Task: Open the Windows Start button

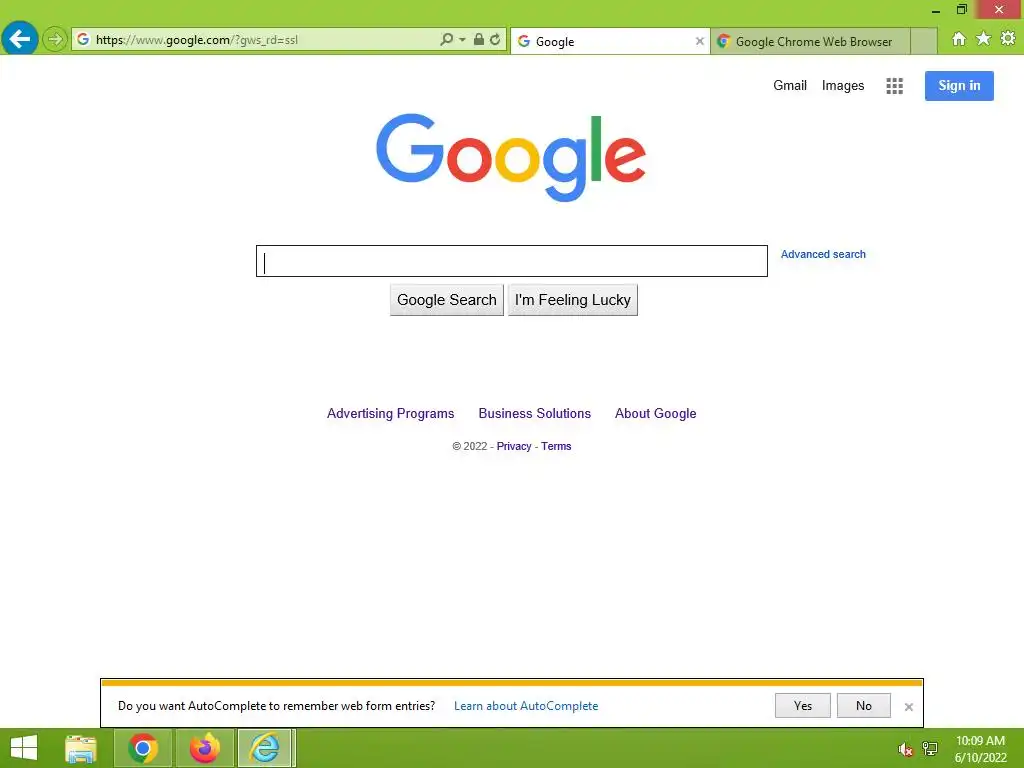Action: (x=24, y=748)
